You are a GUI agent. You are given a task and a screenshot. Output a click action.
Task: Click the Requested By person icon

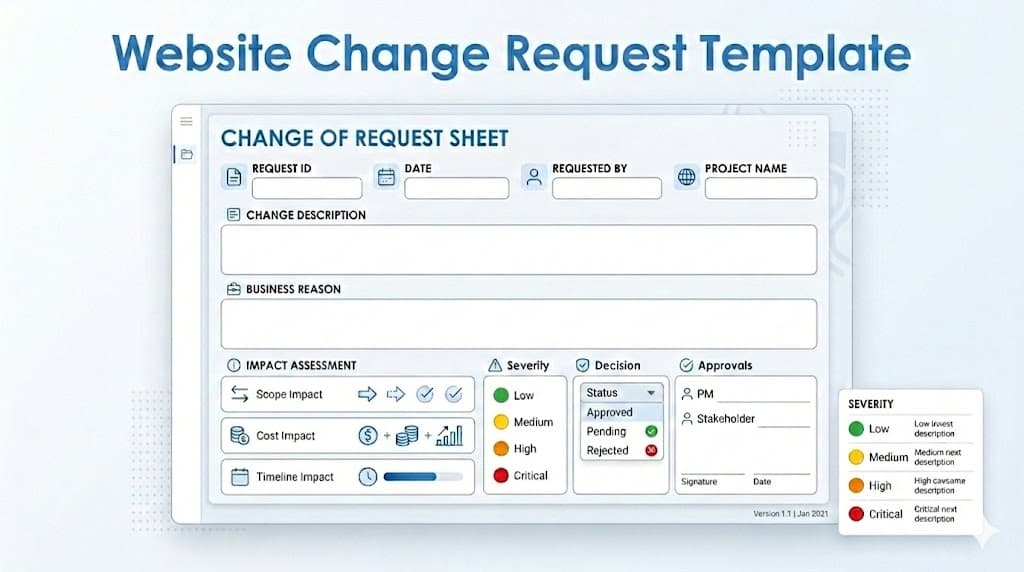point(534,177)
